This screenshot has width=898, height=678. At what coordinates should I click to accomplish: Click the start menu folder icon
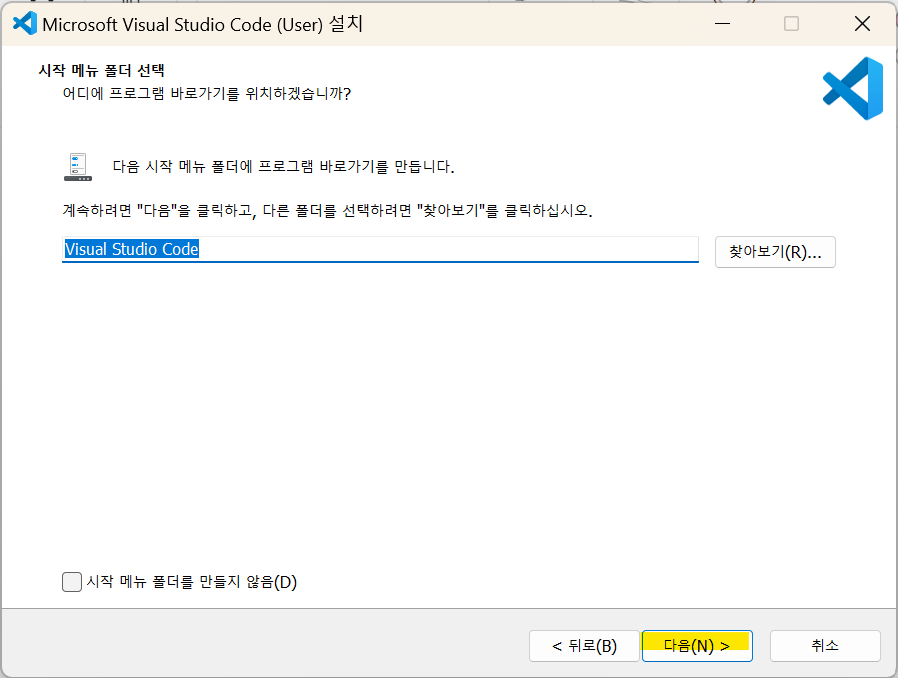(x=78, y=167)
